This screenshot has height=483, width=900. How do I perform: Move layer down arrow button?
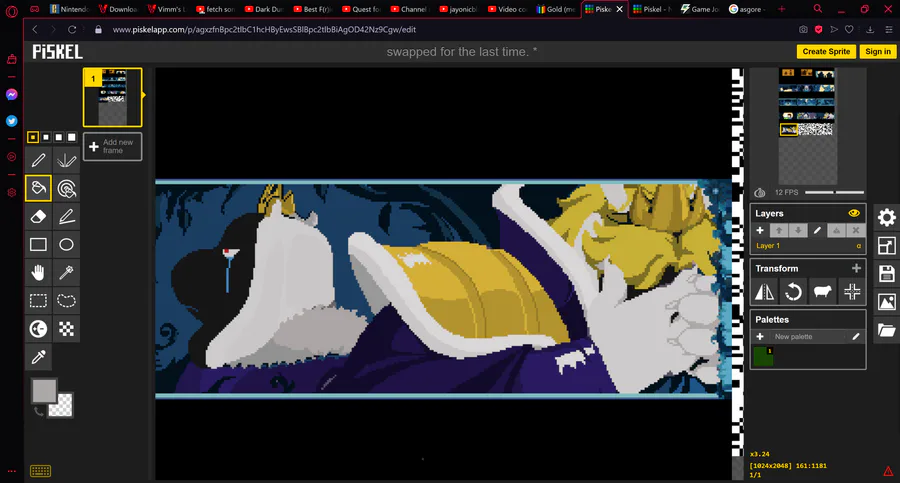798,230
